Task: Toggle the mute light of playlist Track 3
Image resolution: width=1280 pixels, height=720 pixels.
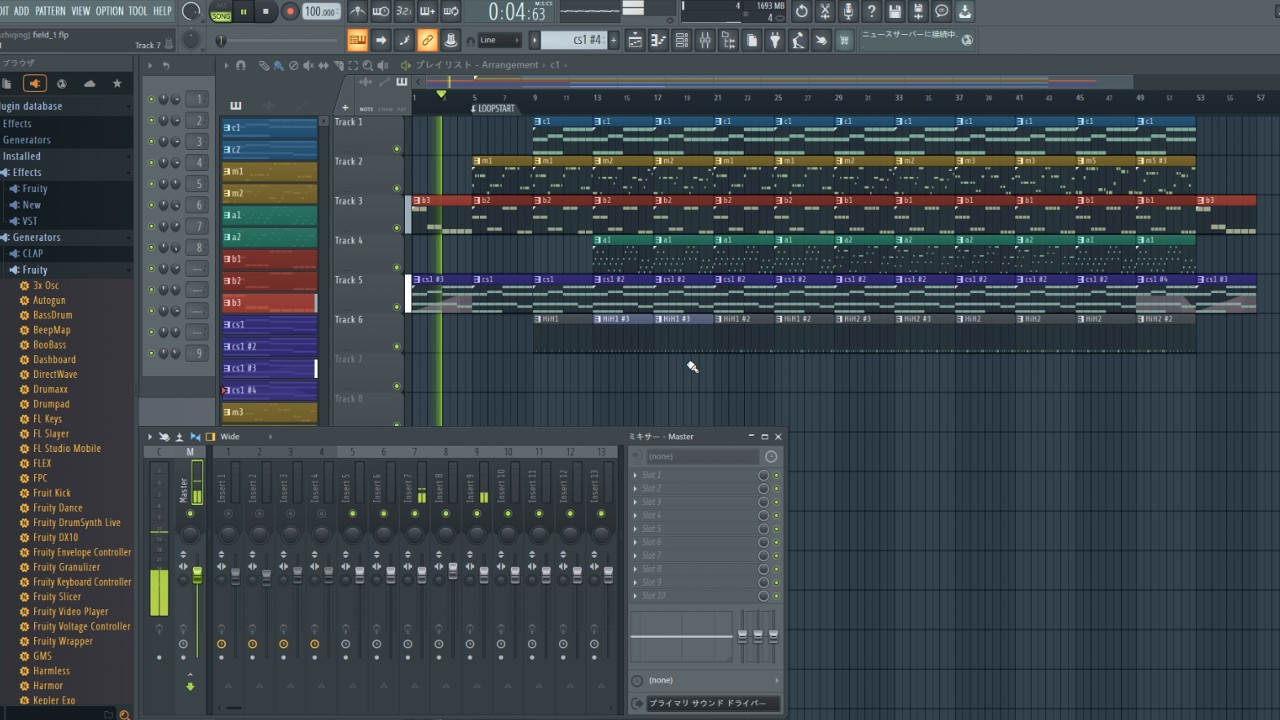Action: [397, 228]
